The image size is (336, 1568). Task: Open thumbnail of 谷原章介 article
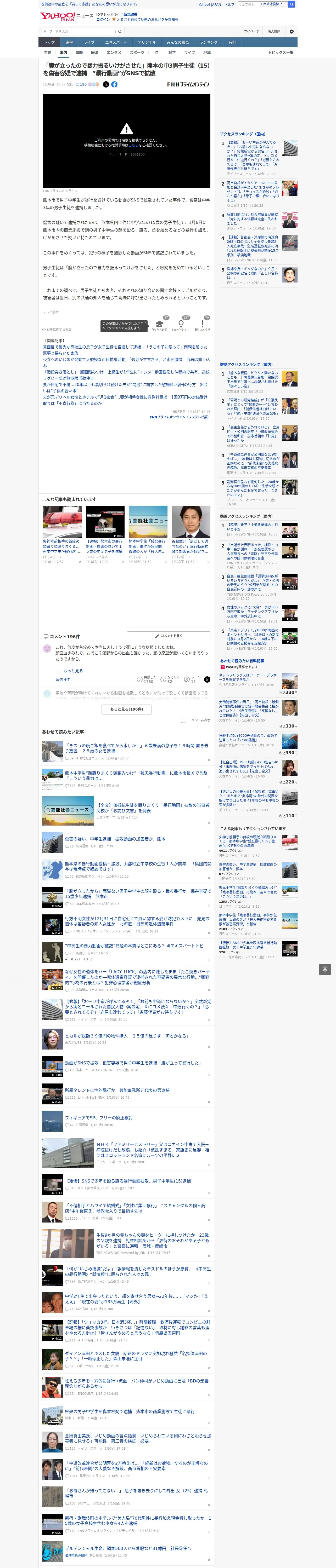(191, 522)
